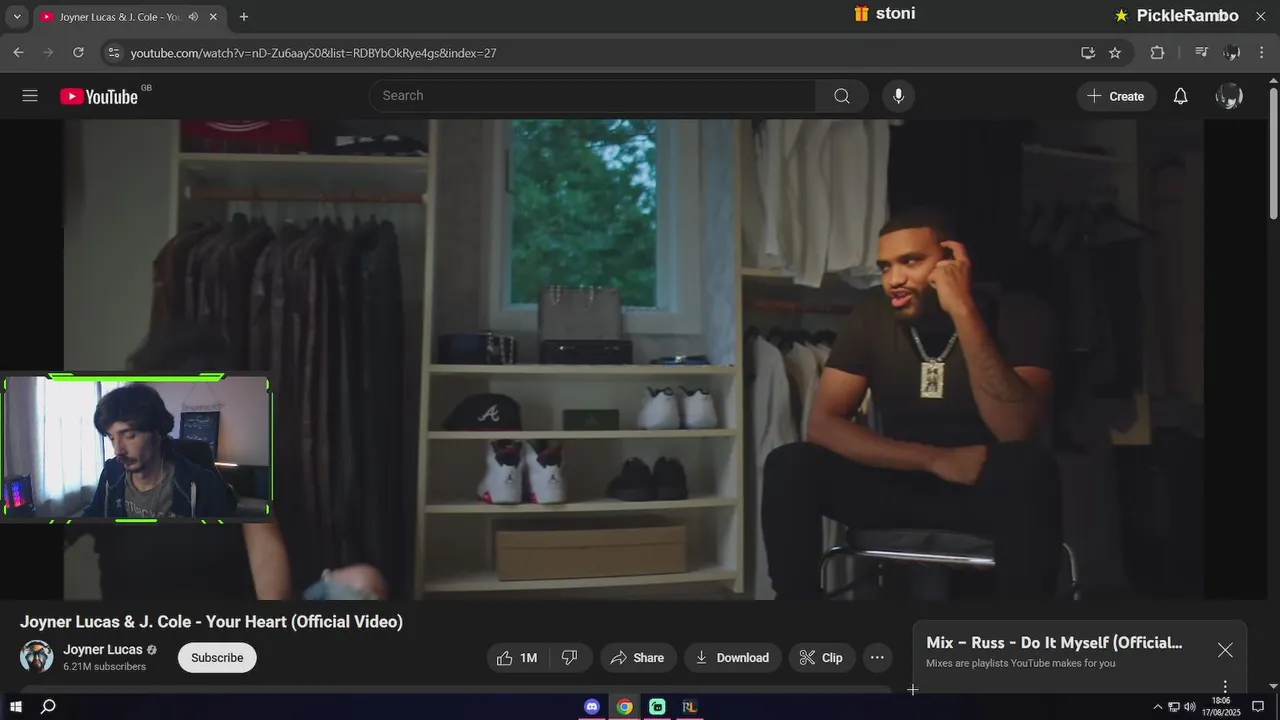This screenshot has width=1280, height=720.
Task: Click the Share button
Action: pyautogui.click(x=637, y=658)
